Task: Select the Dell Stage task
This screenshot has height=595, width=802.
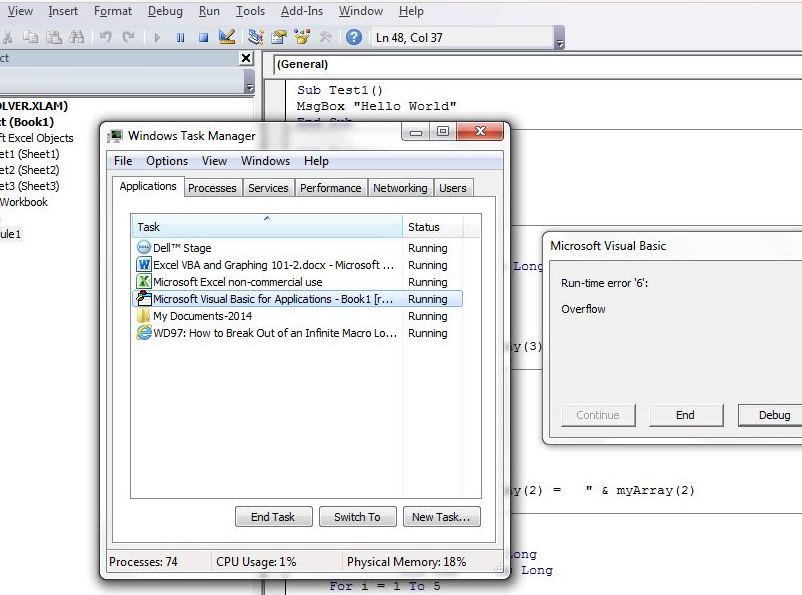Action: (298, 248)
